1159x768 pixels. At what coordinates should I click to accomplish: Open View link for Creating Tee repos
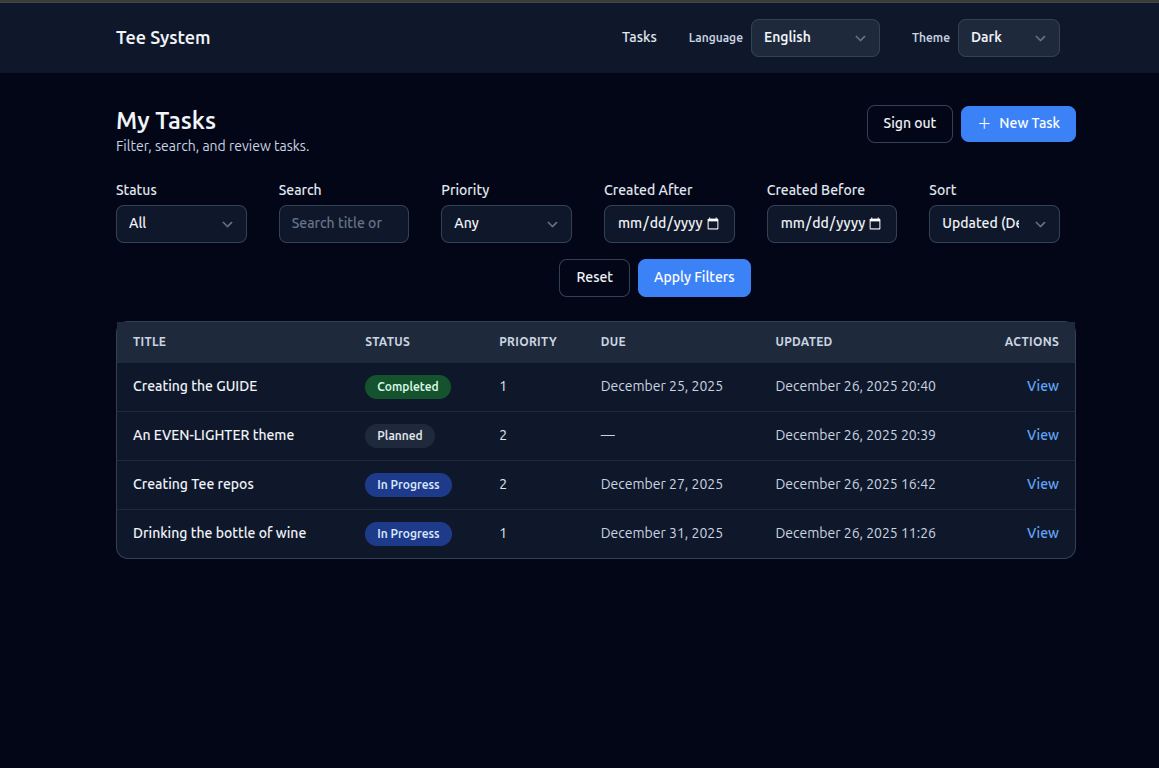click(1042, 484)
